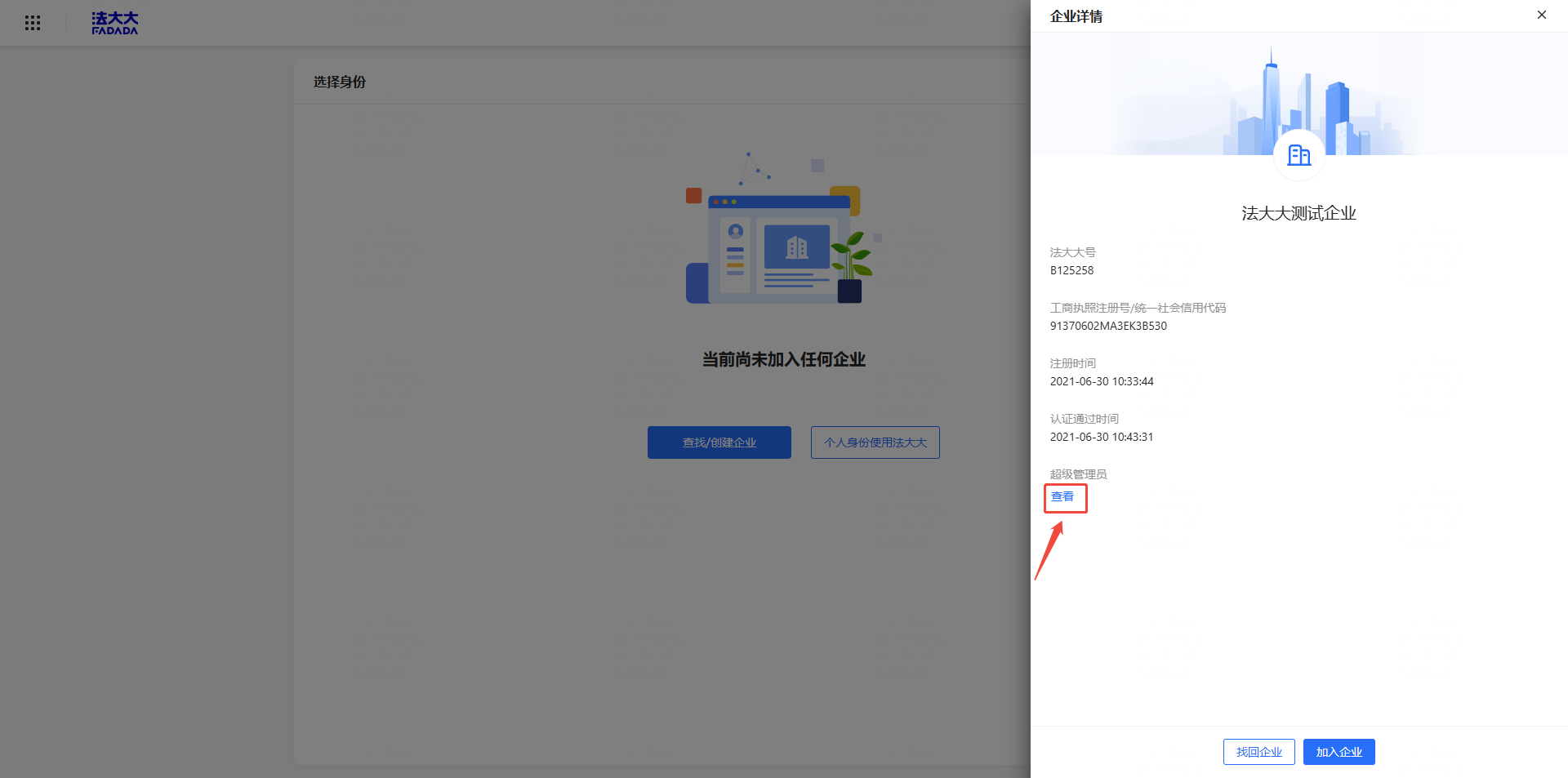Close the 企业详情 panel
This screenshot has width=1568, height=778.
tap(1542, 15)
